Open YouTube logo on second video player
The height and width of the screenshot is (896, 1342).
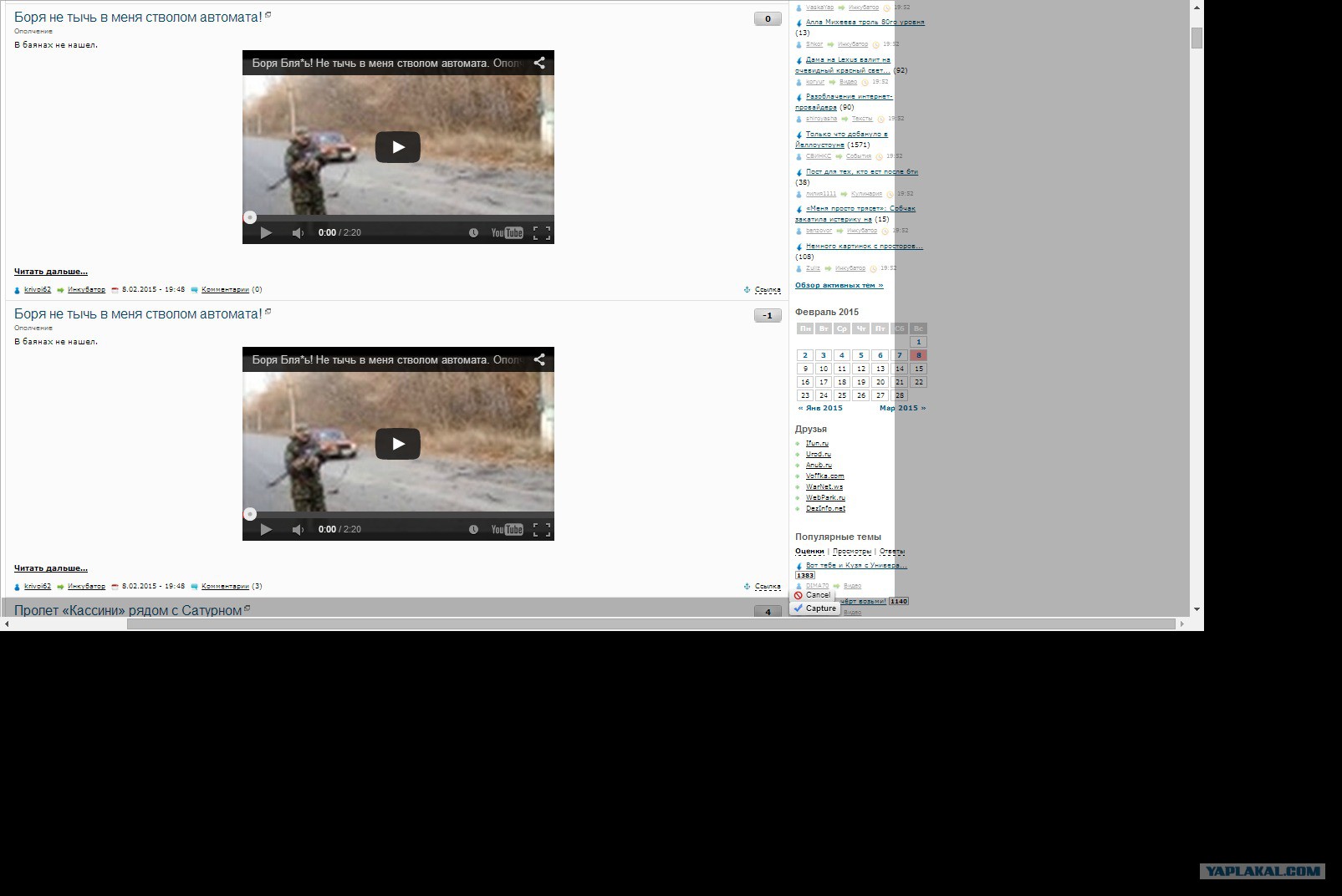(507, 529)
